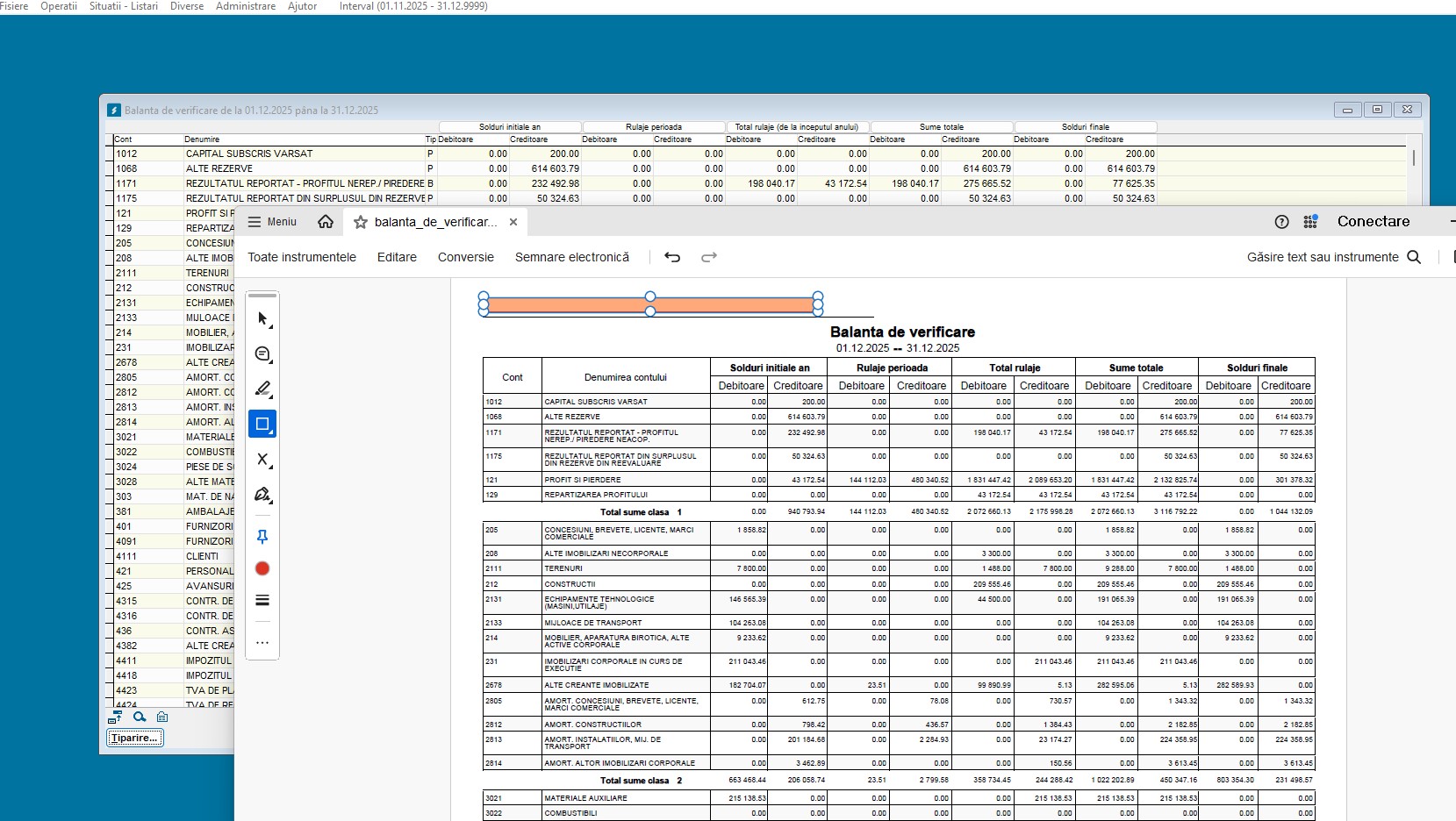Toggle the pin to keep tool selected
This screenshot has height=821, width=1456.
tap(262, 536)
